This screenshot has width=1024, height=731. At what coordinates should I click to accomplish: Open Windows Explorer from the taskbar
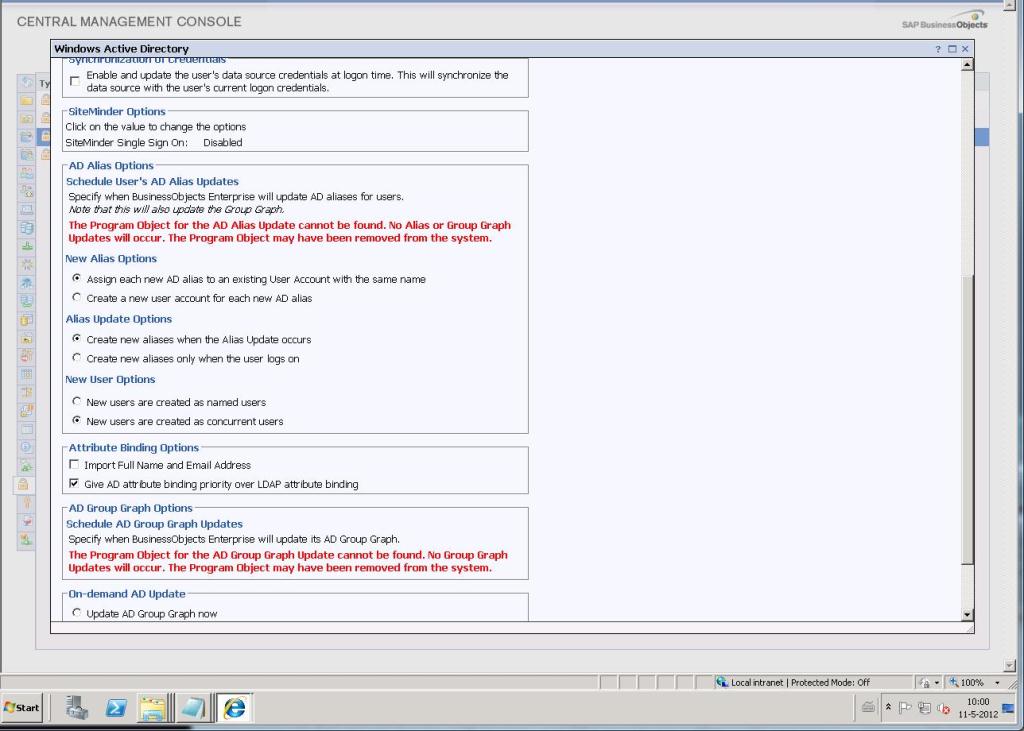153,707
